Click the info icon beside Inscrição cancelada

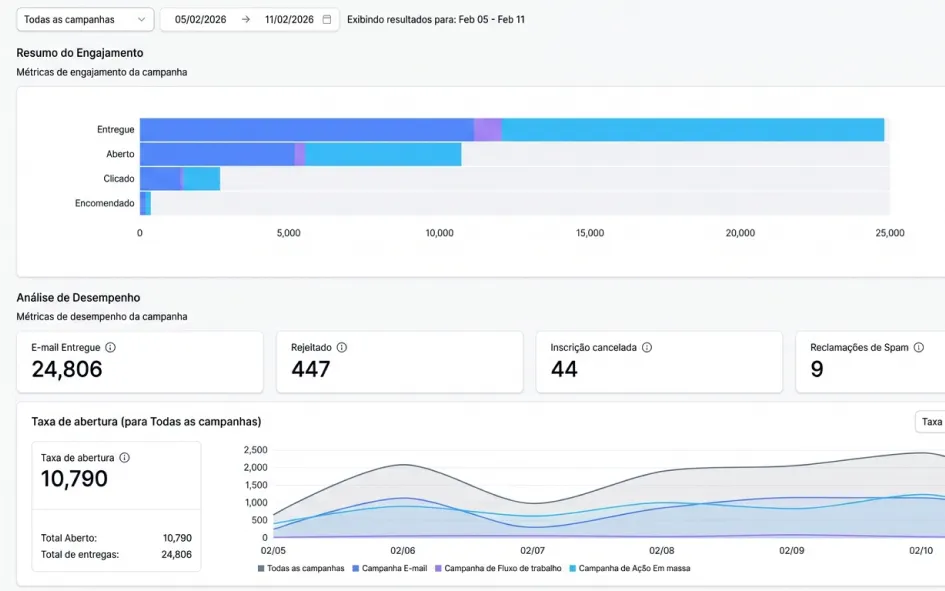(x=647, y=347)
